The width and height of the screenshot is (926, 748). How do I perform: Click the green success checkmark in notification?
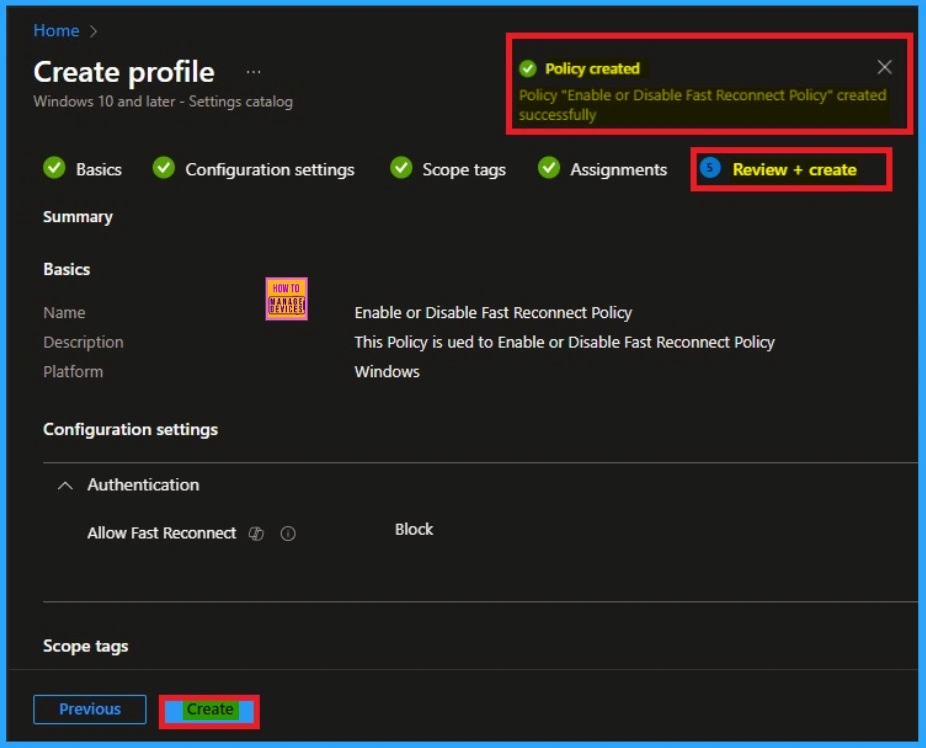pos(527,68)
